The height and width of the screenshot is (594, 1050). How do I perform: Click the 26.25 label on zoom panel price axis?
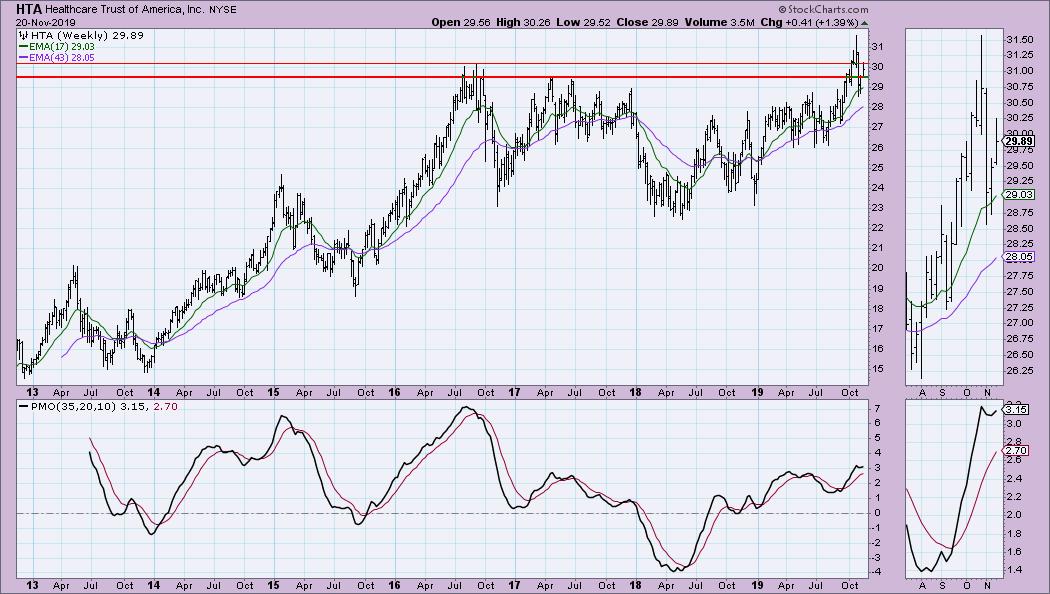[x=1019, y=370]
